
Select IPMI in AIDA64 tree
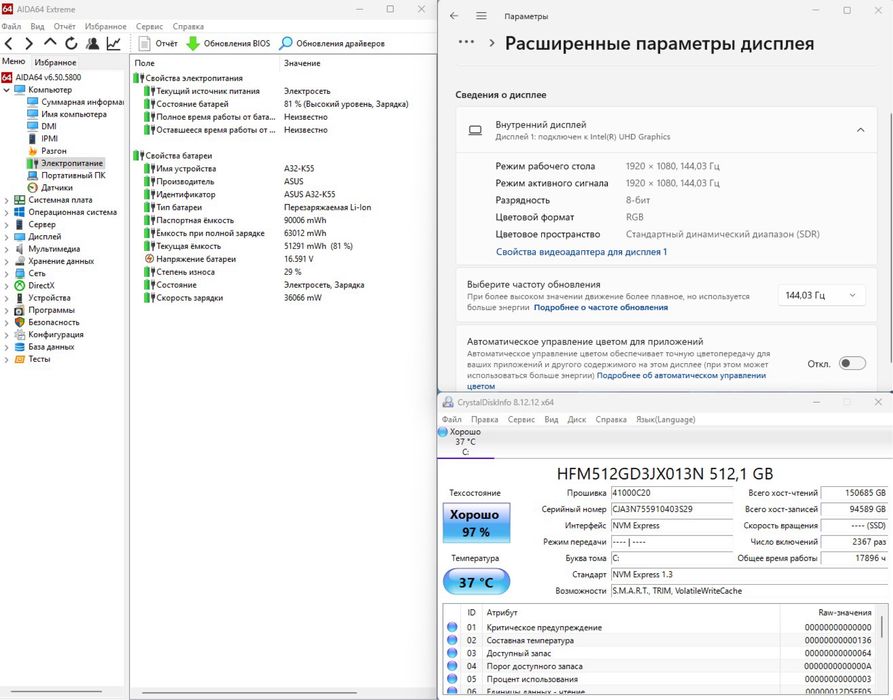coord(43,138)
